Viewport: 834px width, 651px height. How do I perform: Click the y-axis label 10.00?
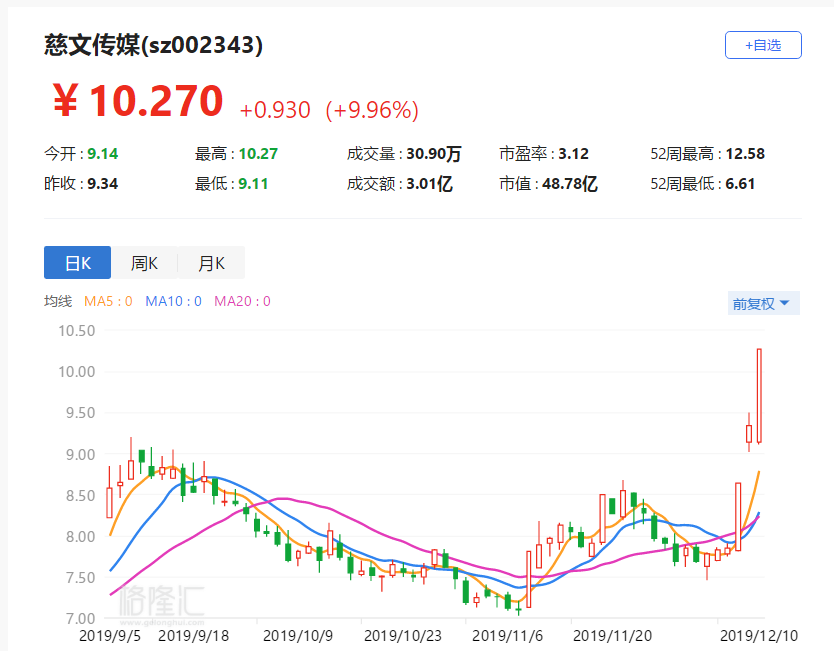coord(77,372)
